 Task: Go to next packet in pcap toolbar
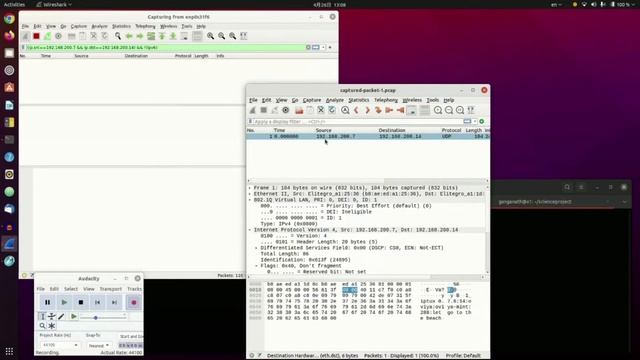click(x=367, y=110)
